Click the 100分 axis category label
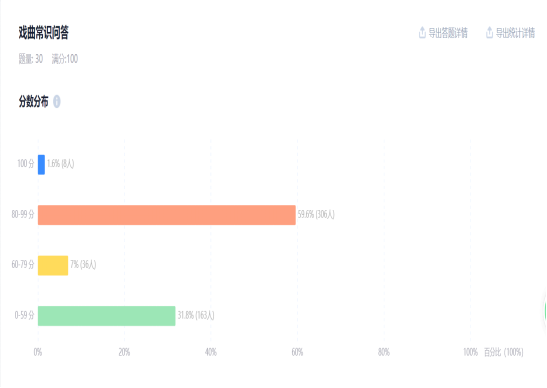The height and width of the screenshot is (388, 547). coord(26,163)
